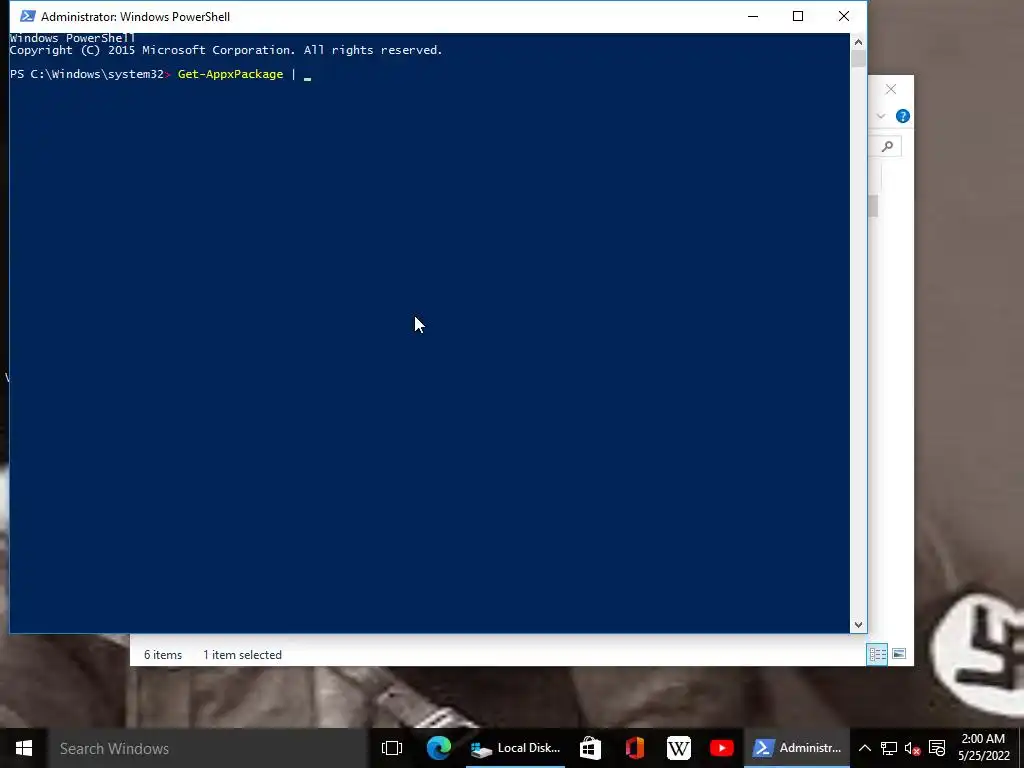Maximize the PowerShell window

tap(798, 16)
